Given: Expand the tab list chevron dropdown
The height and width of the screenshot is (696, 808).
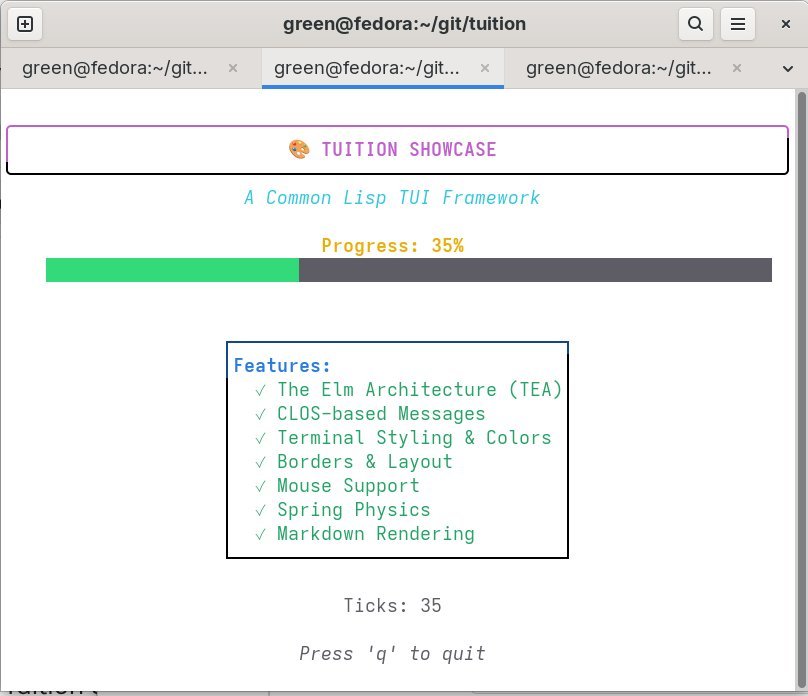Looking at the screenshot, I should pyautogui.click(x=786, y=69).
